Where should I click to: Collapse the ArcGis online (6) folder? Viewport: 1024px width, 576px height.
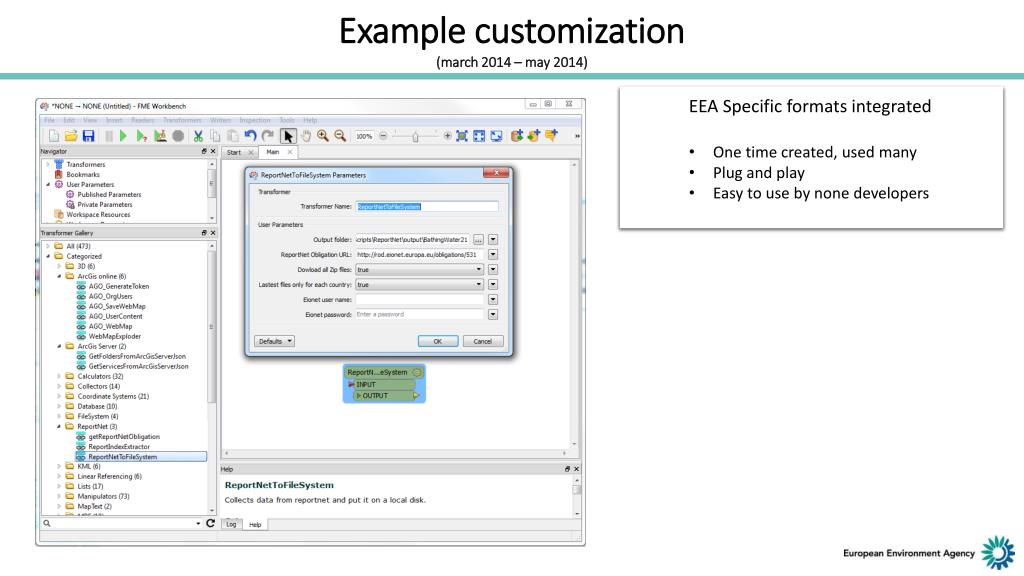tap(59, 276)
